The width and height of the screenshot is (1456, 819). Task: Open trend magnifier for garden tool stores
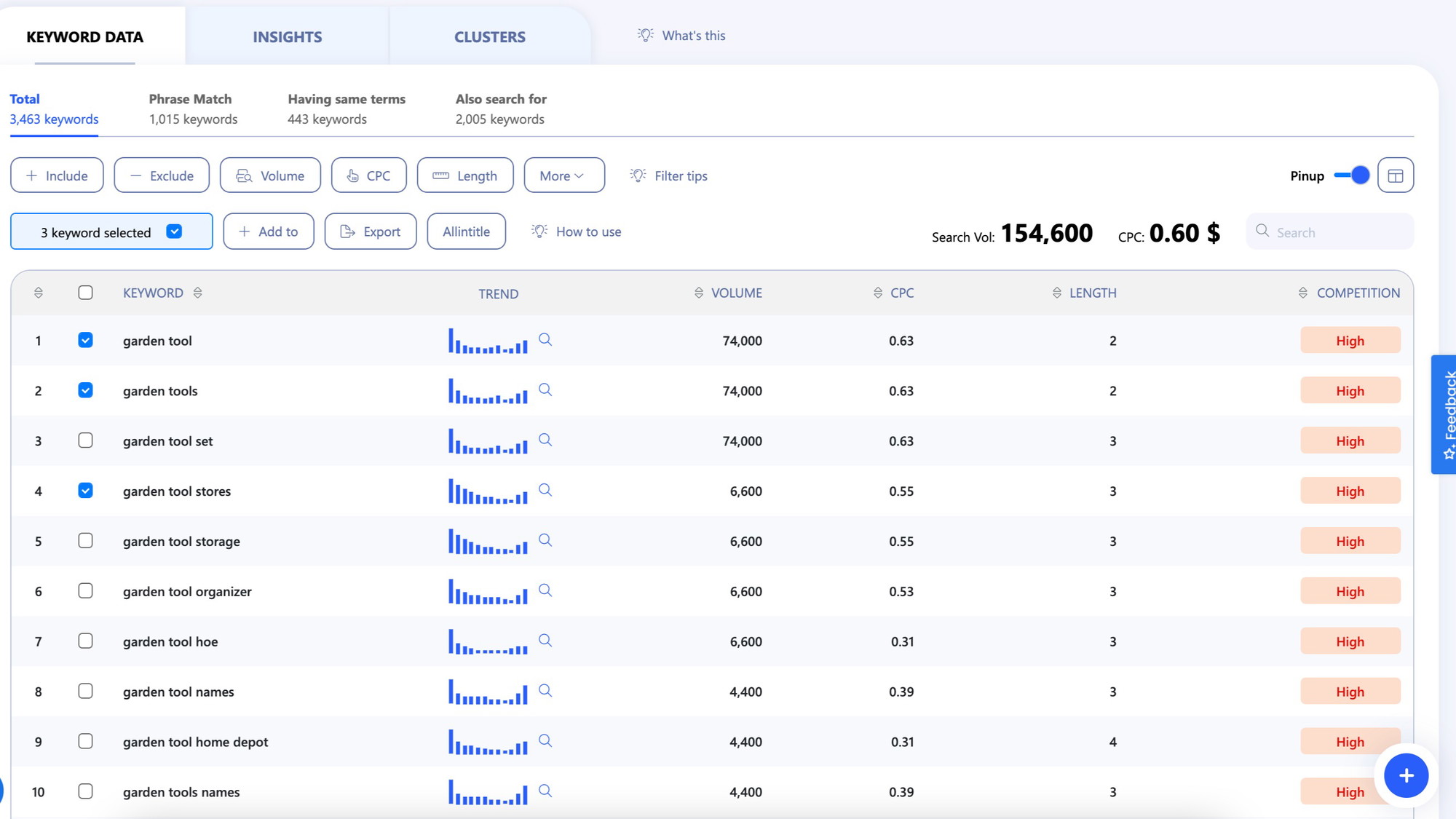coord(545,490)
